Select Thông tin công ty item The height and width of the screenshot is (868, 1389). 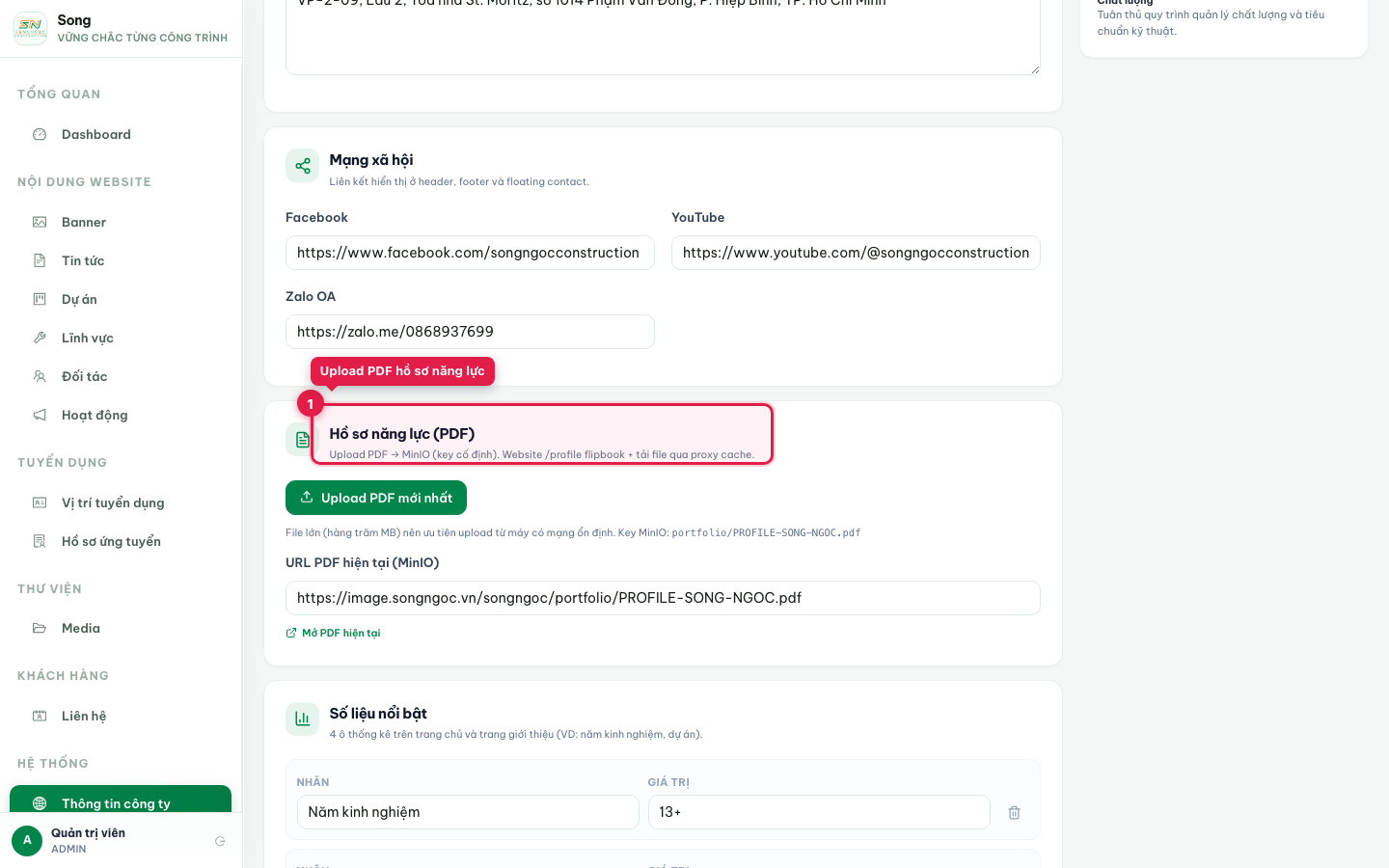(x=121, y=800)
